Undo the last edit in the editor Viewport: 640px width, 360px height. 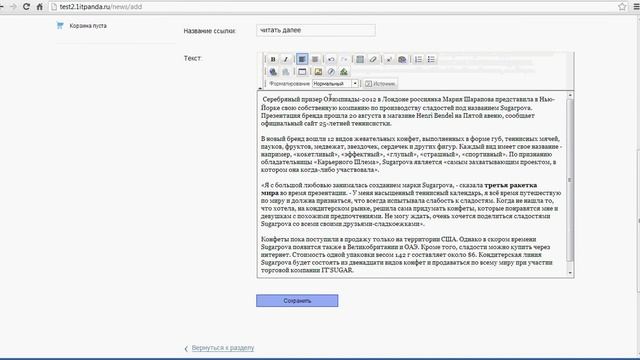(331, 60)
